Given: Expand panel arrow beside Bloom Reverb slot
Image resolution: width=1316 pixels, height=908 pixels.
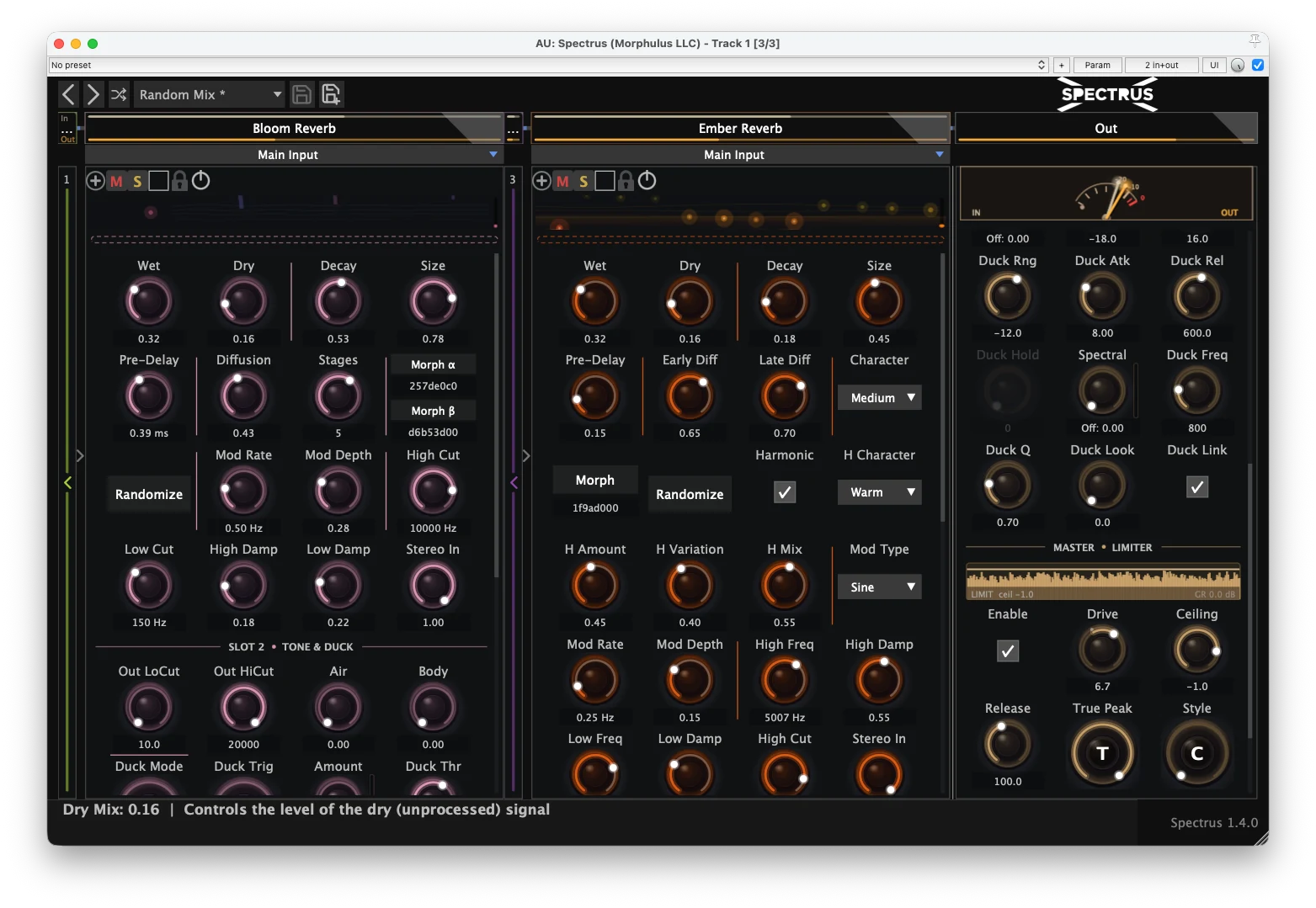Looking at the screenshot, I should (80, 456).
